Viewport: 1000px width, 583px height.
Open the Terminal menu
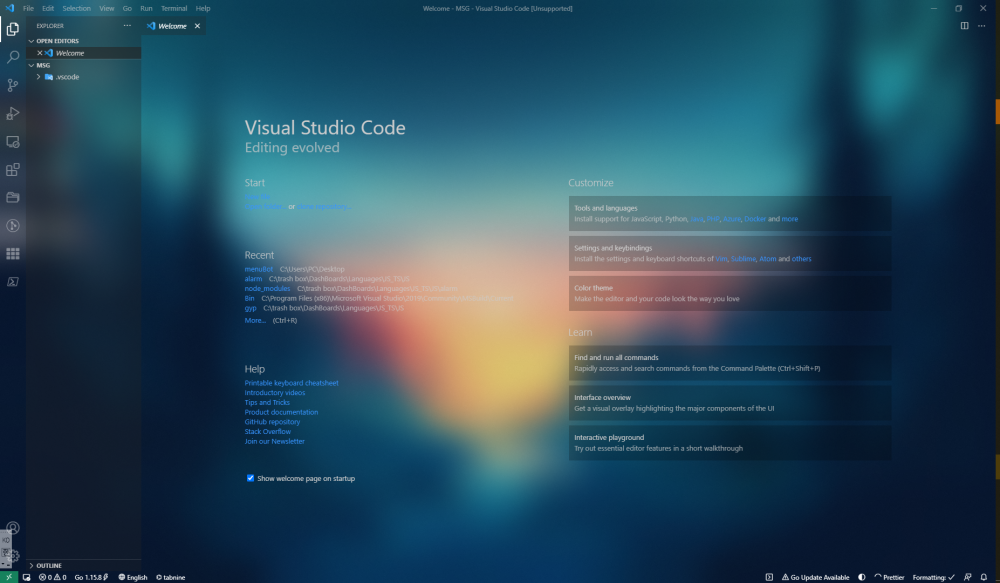[x=173, y=8]
